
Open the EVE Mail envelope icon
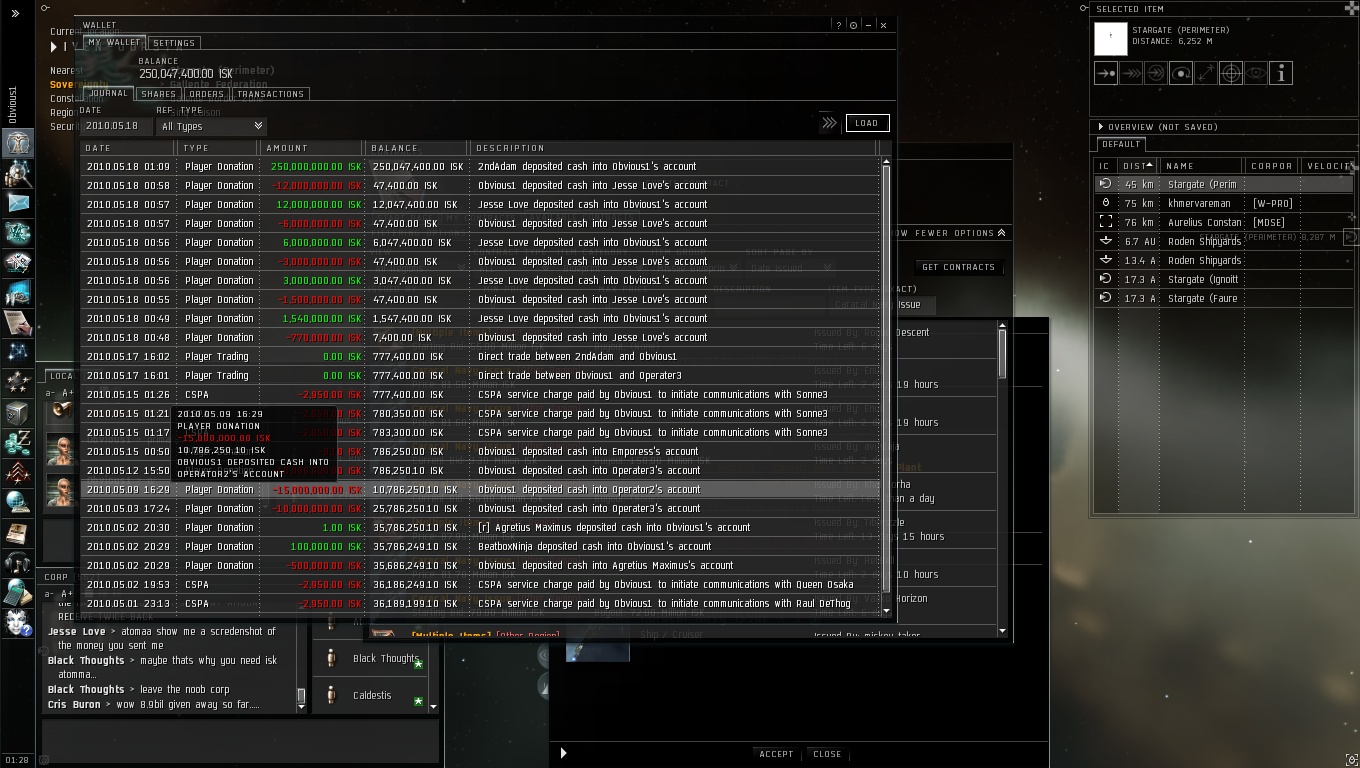coord(18,202)
